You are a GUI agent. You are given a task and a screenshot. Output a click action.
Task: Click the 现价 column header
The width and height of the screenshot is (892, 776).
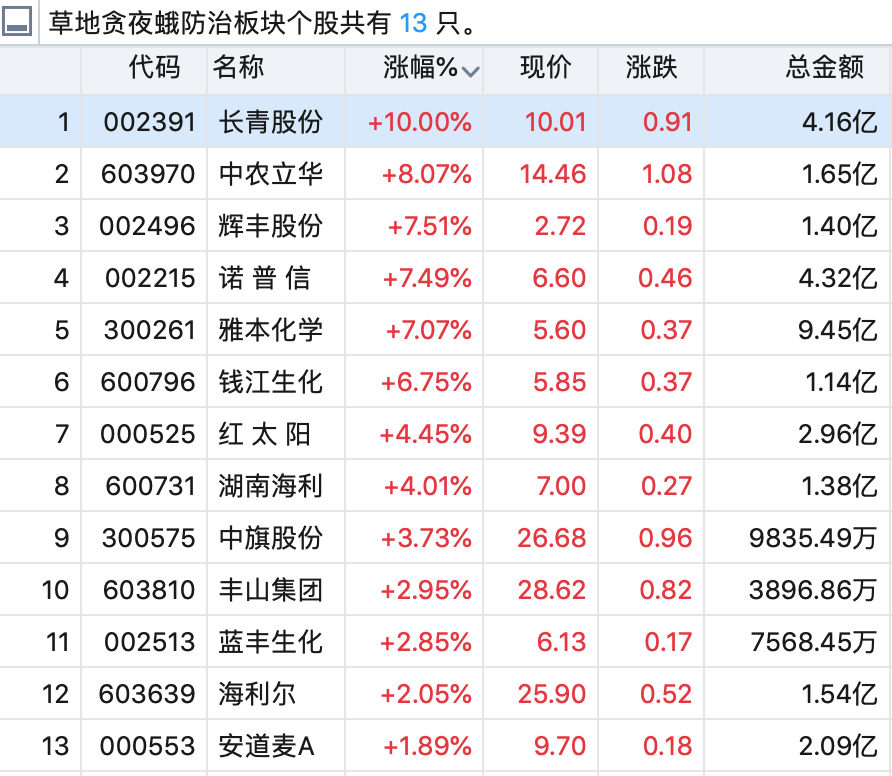pyautogui.click(x=546, y=67)
